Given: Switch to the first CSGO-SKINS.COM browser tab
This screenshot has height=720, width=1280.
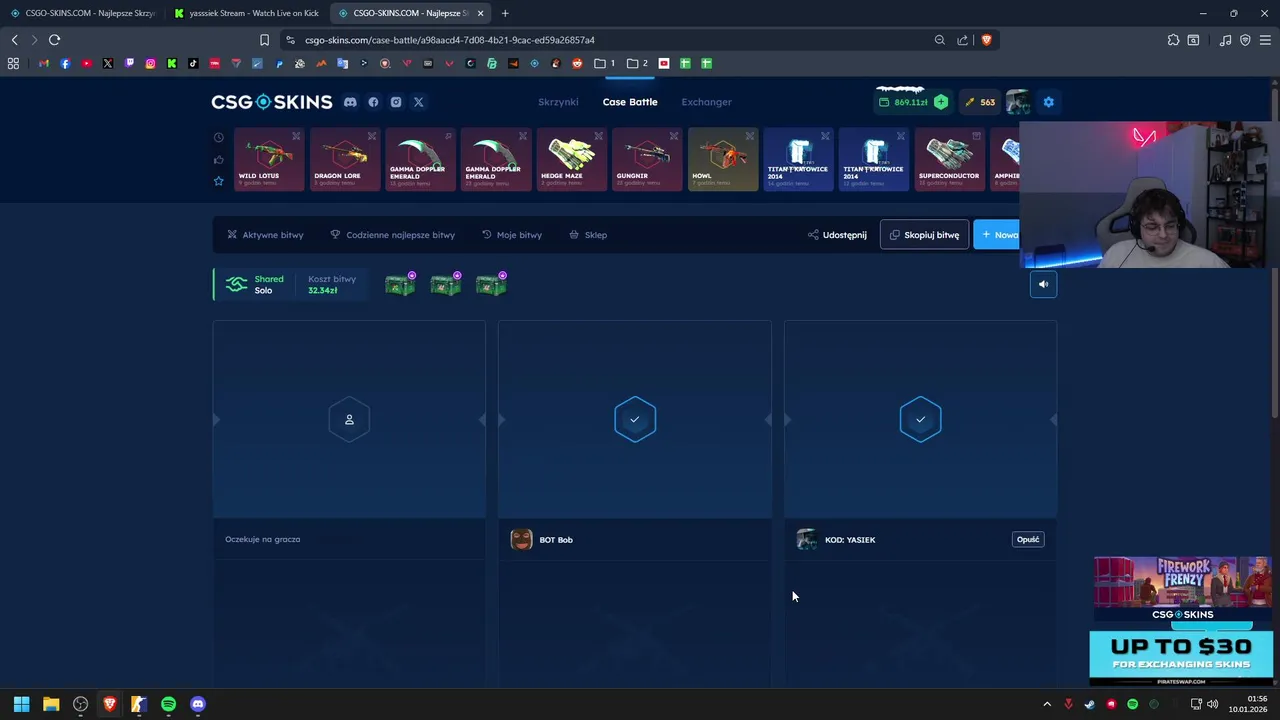Looking at the screenshot, I should pos(83,13).
